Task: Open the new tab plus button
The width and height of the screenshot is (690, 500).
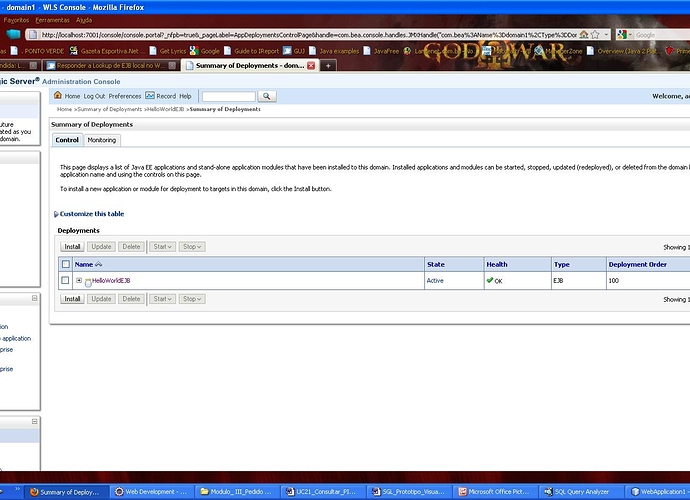Action: coord(328,66)
